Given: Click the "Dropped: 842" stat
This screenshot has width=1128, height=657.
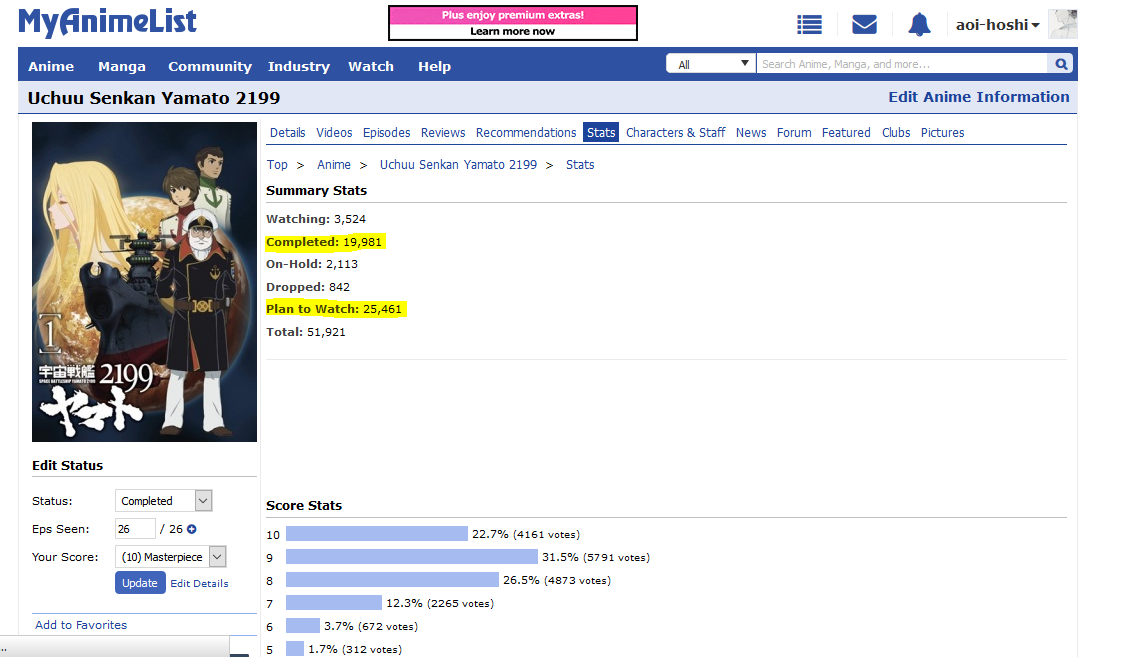Looking at the screenshot, I should tap(308, 286).
